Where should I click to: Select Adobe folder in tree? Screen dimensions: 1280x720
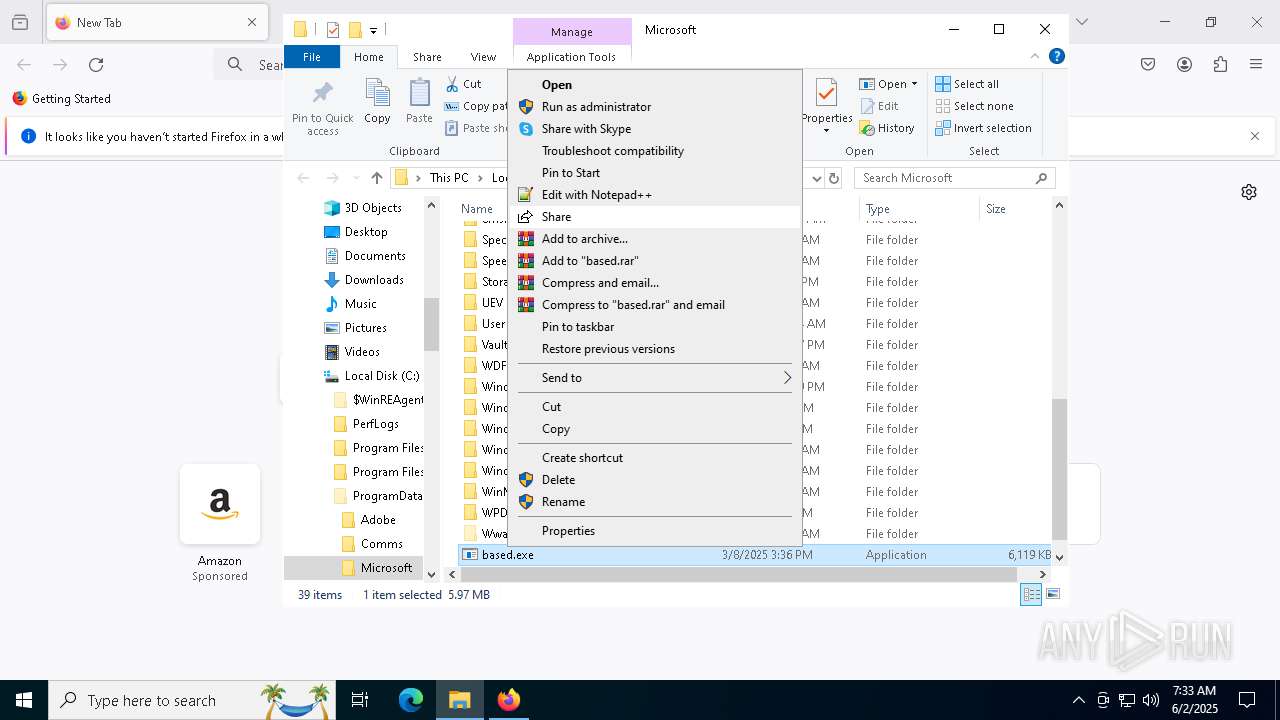[x=378, y=520]
